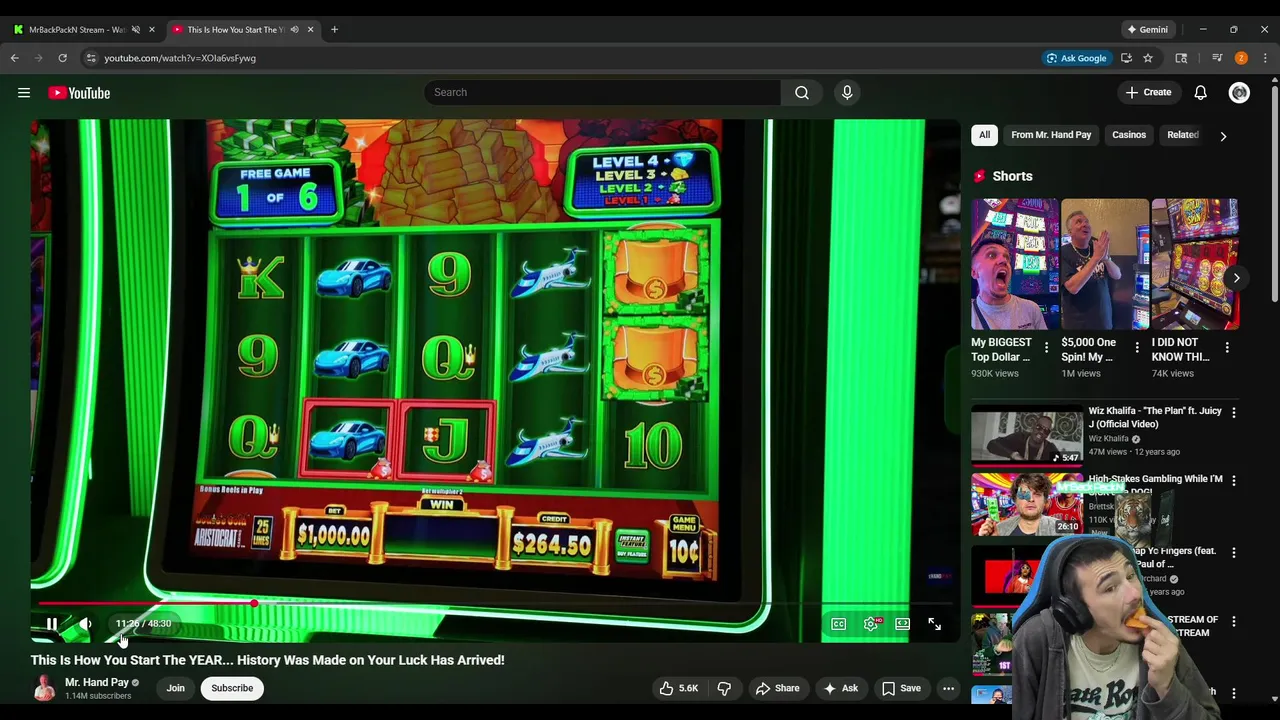Go back in the browser
Screen dimensions: 1280x720
point(15,58)
